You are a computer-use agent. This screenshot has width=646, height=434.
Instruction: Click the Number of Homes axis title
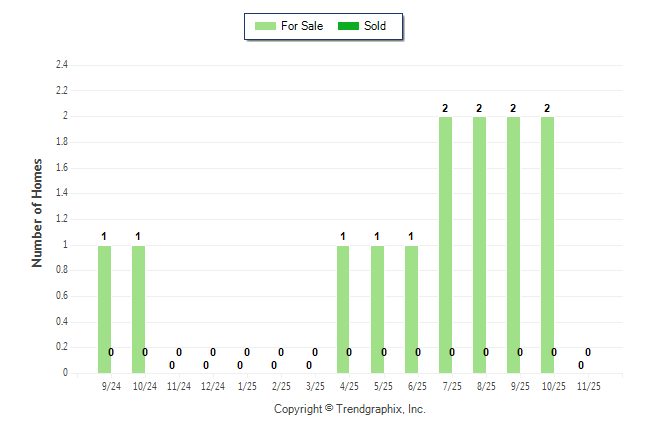(37, 212)
